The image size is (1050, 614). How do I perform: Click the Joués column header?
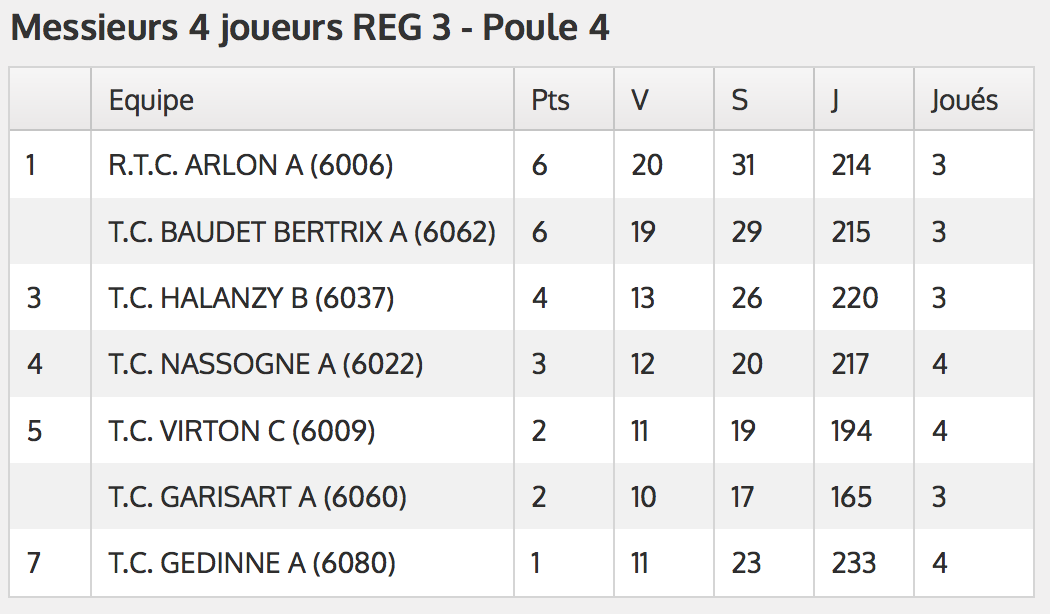[964, 100]
